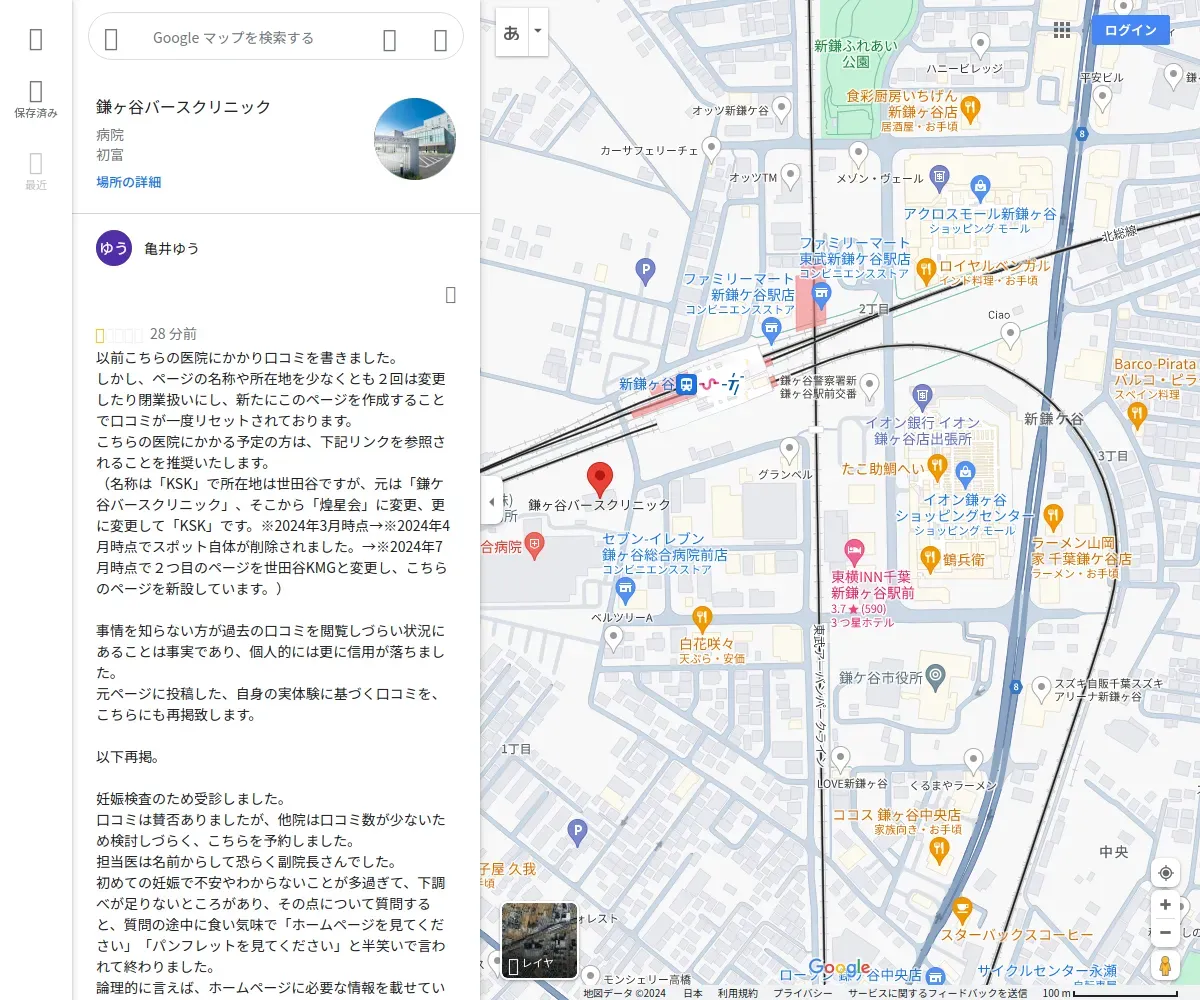Click メゾン・ヴェール place marker

point(858,154)
